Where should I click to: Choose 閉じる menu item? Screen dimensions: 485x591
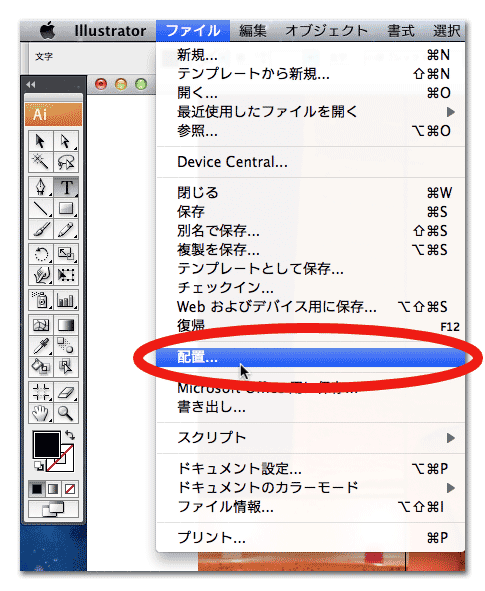pyautogui.click(x=311, y=193)
